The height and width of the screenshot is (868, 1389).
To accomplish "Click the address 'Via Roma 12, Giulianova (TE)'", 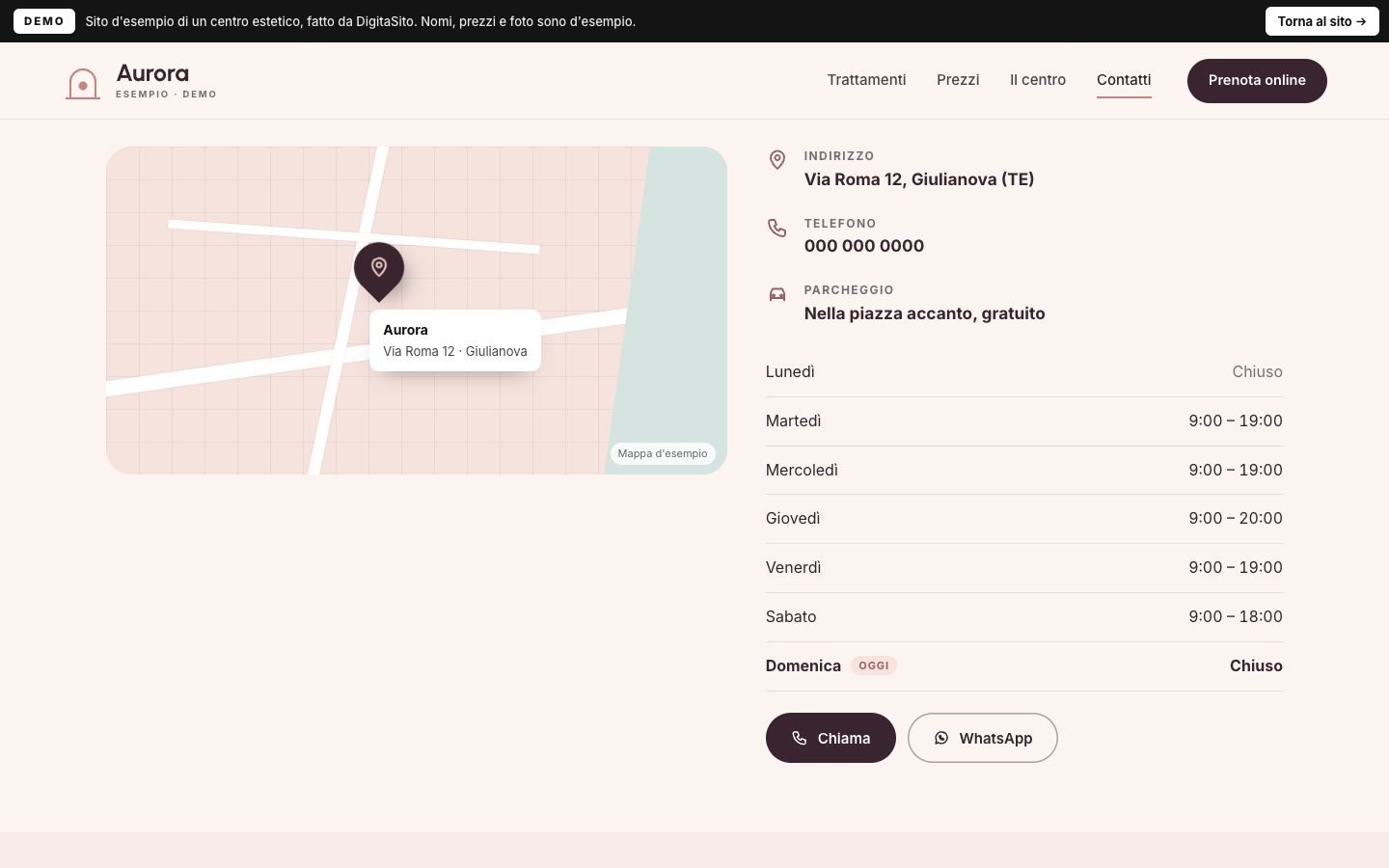I will pos(919,179).
